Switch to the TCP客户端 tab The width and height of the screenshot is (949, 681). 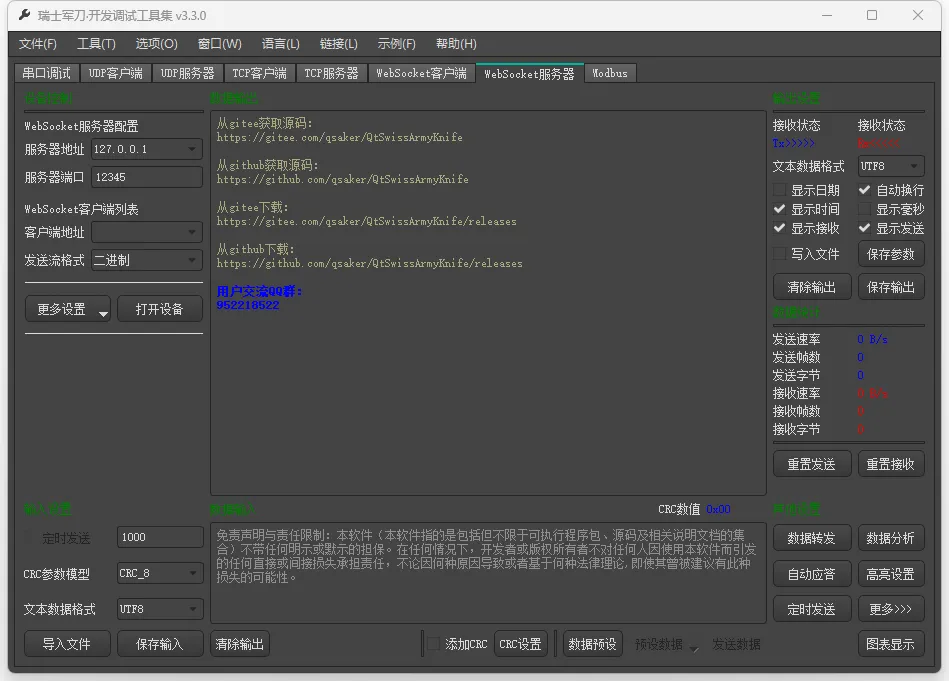(x=259, y=73)
